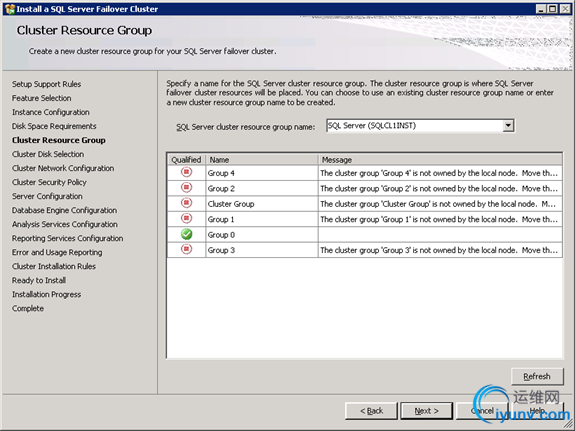Click the Message column header
This screenshot has width=576, height=431.
pyautogui.click(x=440, y=160)
